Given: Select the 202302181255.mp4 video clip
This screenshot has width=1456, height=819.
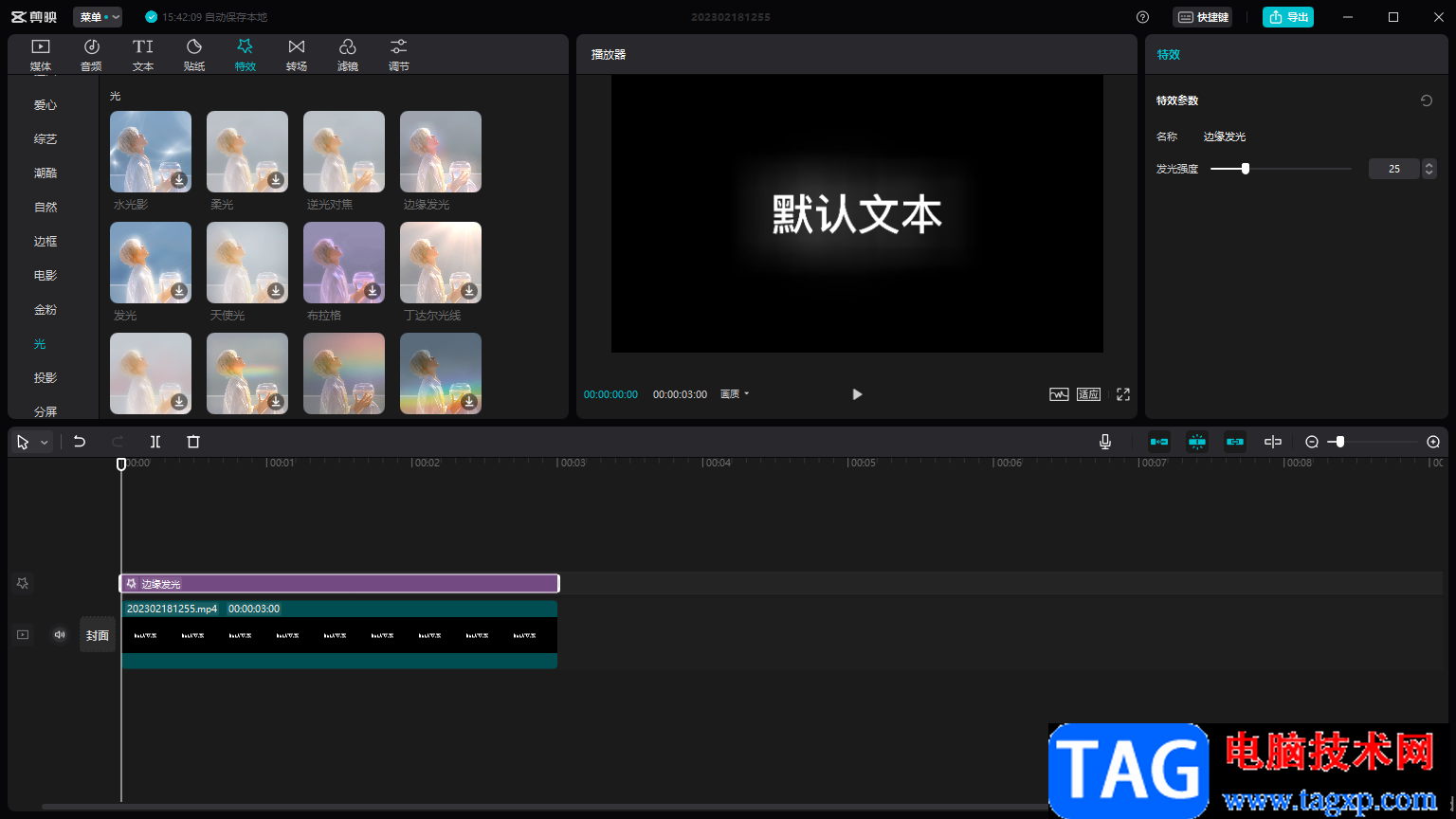Looking at the screenshot, I should 339,634.
